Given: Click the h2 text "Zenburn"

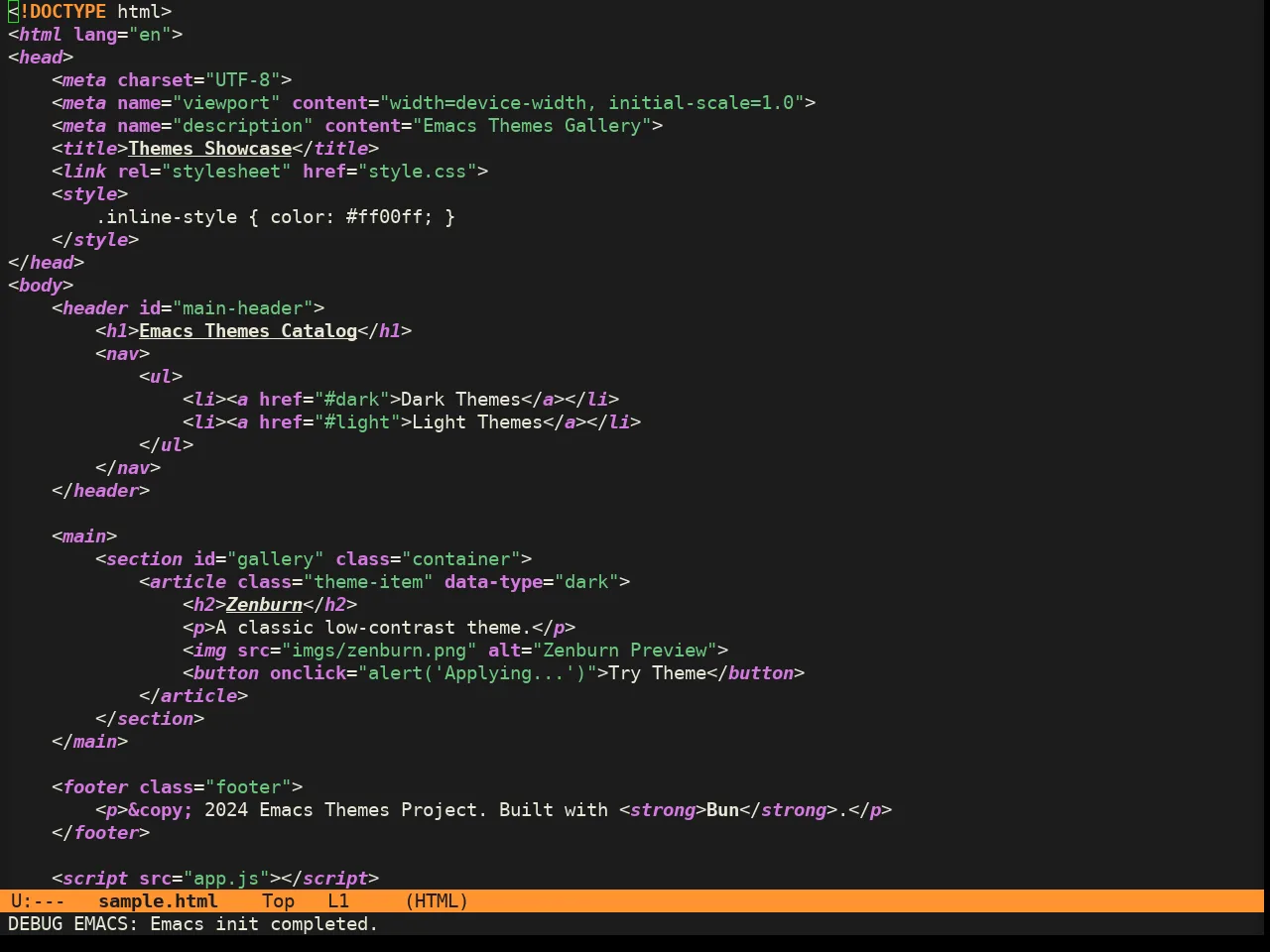Looking at the screenshot, I should 264,605.
